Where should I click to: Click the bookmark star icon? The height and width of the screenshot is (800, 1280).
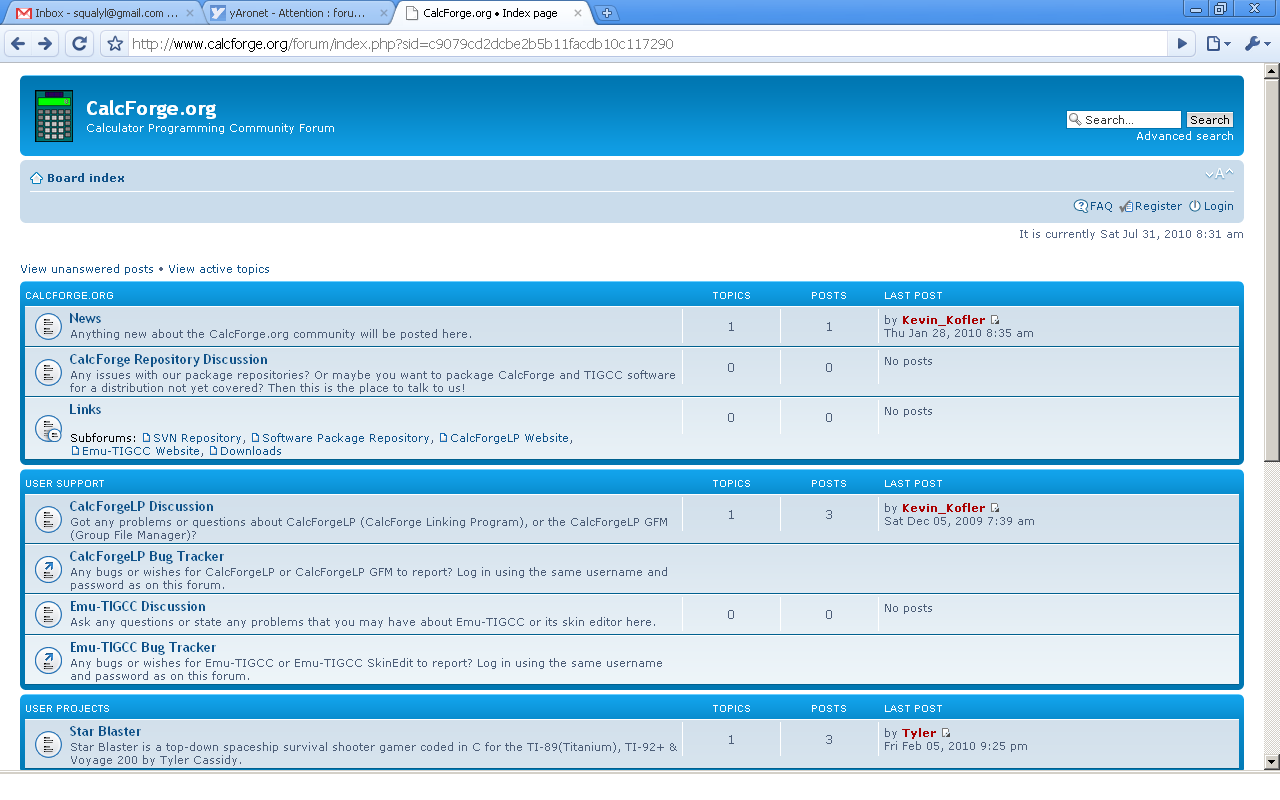[x=115, y=44]
